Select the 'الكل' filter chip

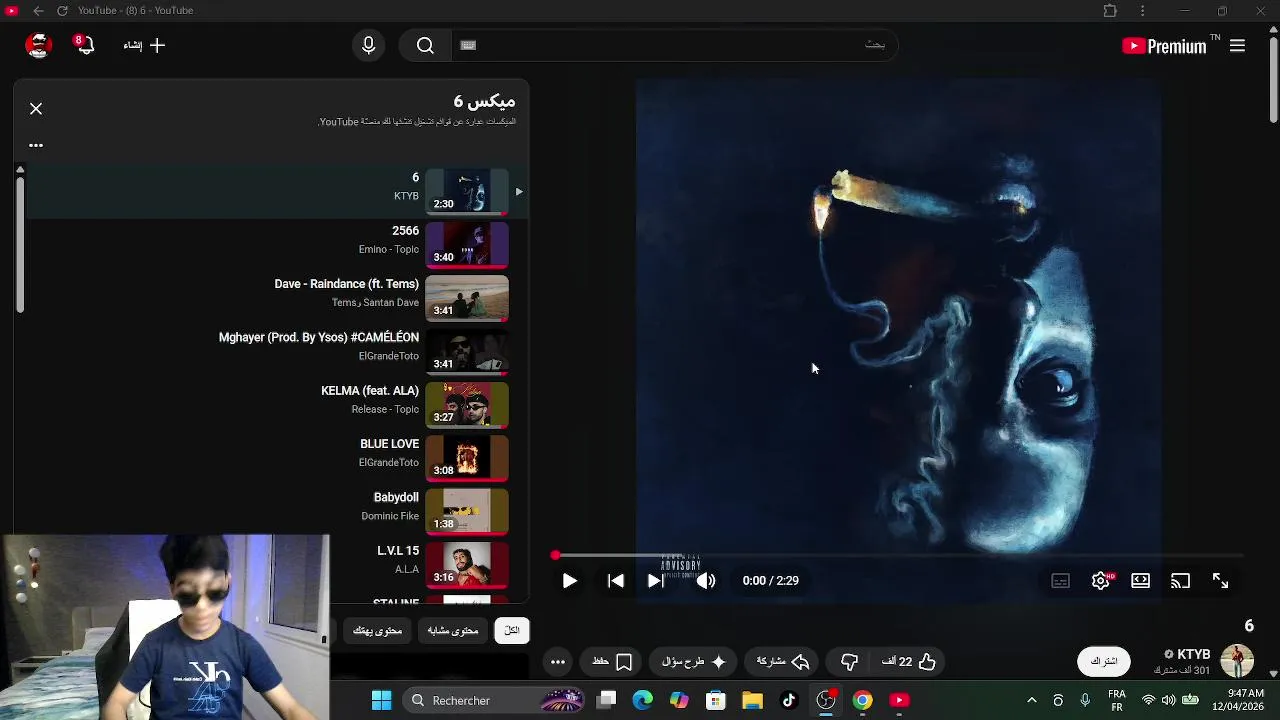[512, 630]
